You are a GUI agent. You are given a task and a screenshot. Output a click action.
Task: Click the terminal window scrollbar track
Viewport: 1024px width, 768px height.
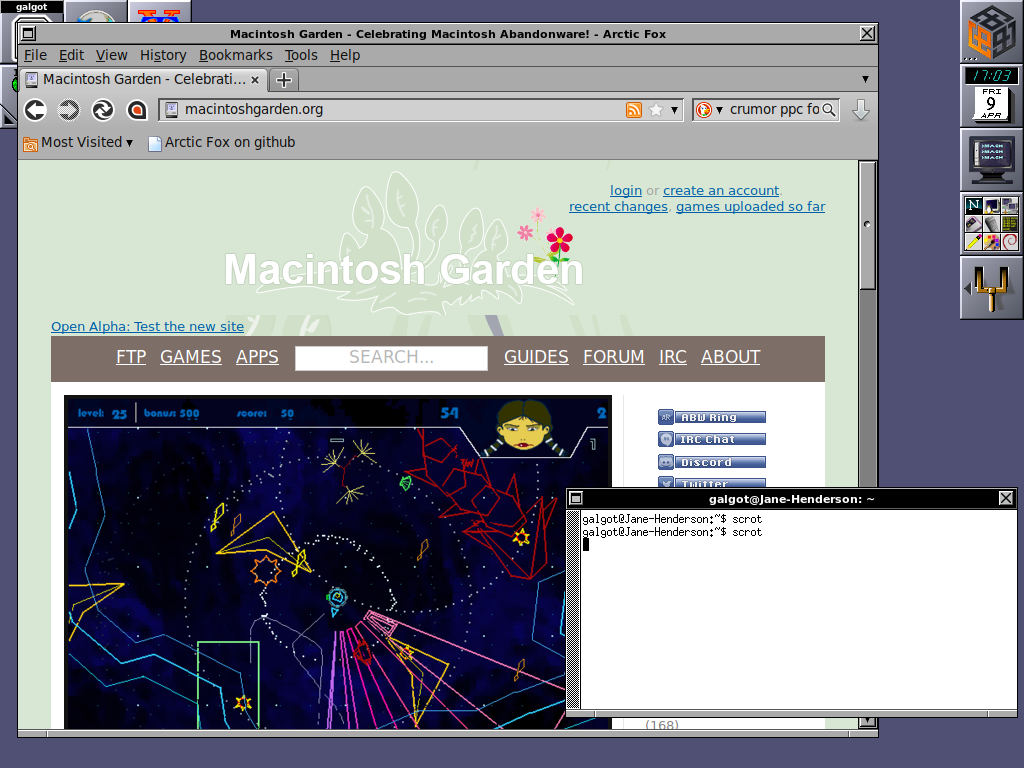[x=573, y=609]
